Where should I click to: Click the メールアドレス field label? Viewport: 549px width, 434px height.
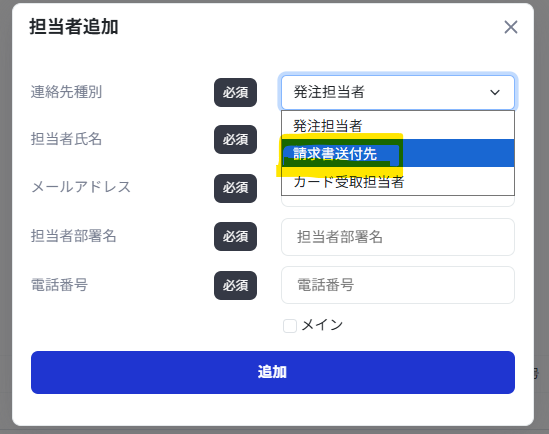pos(81,187)
